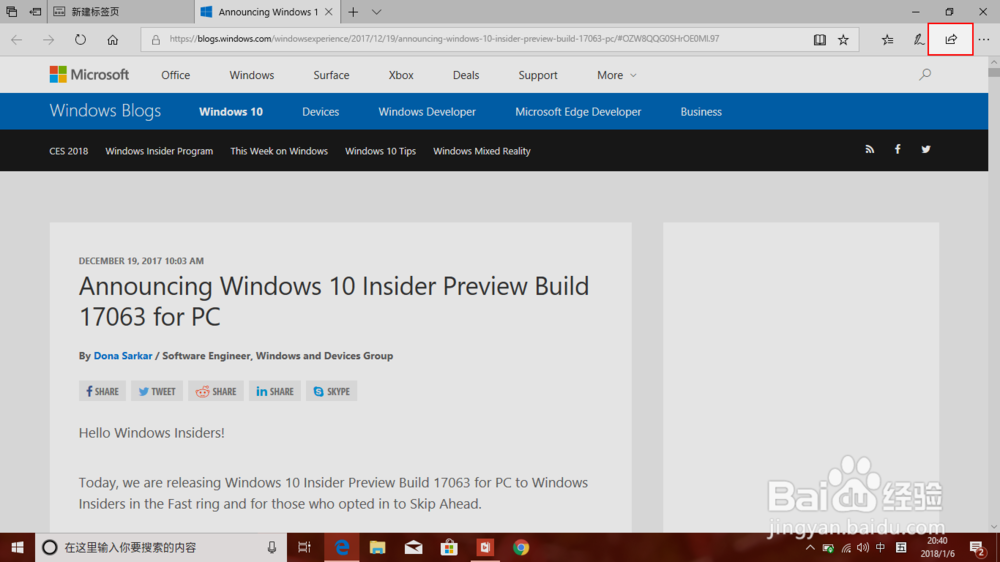Click the Back navigation arrow
The height and width of the screenshot is (562, 1000).
(17, 39)
